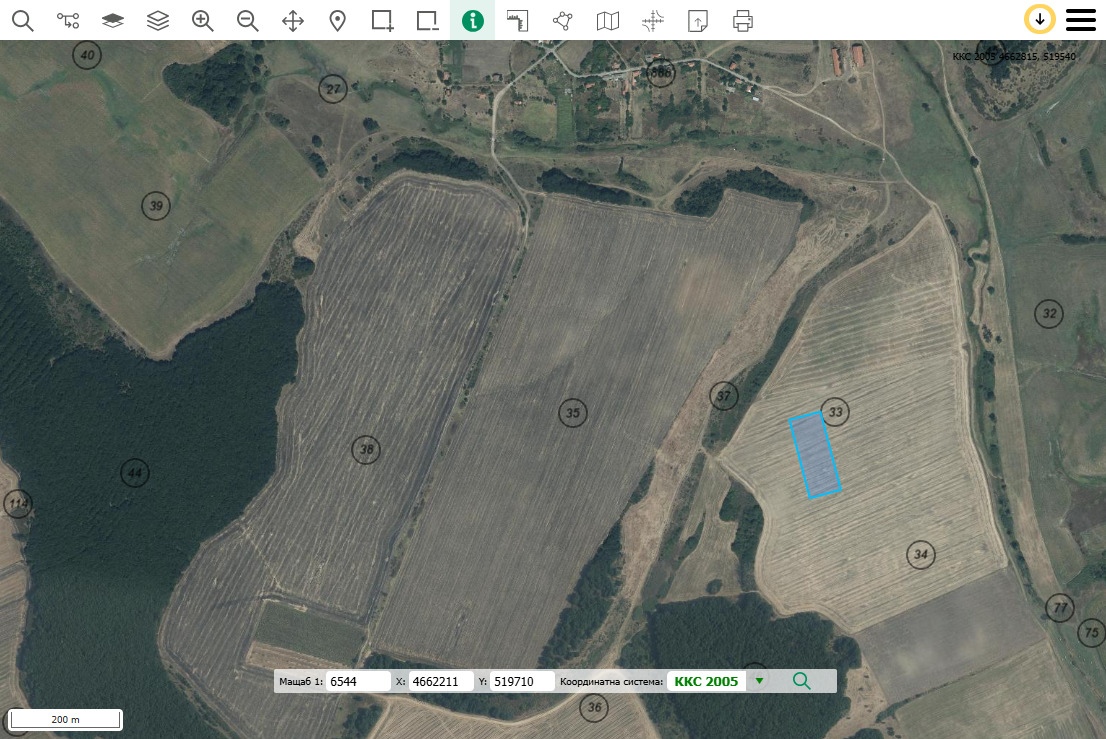Toggle the green info identify tool

(x=473, y=20)
